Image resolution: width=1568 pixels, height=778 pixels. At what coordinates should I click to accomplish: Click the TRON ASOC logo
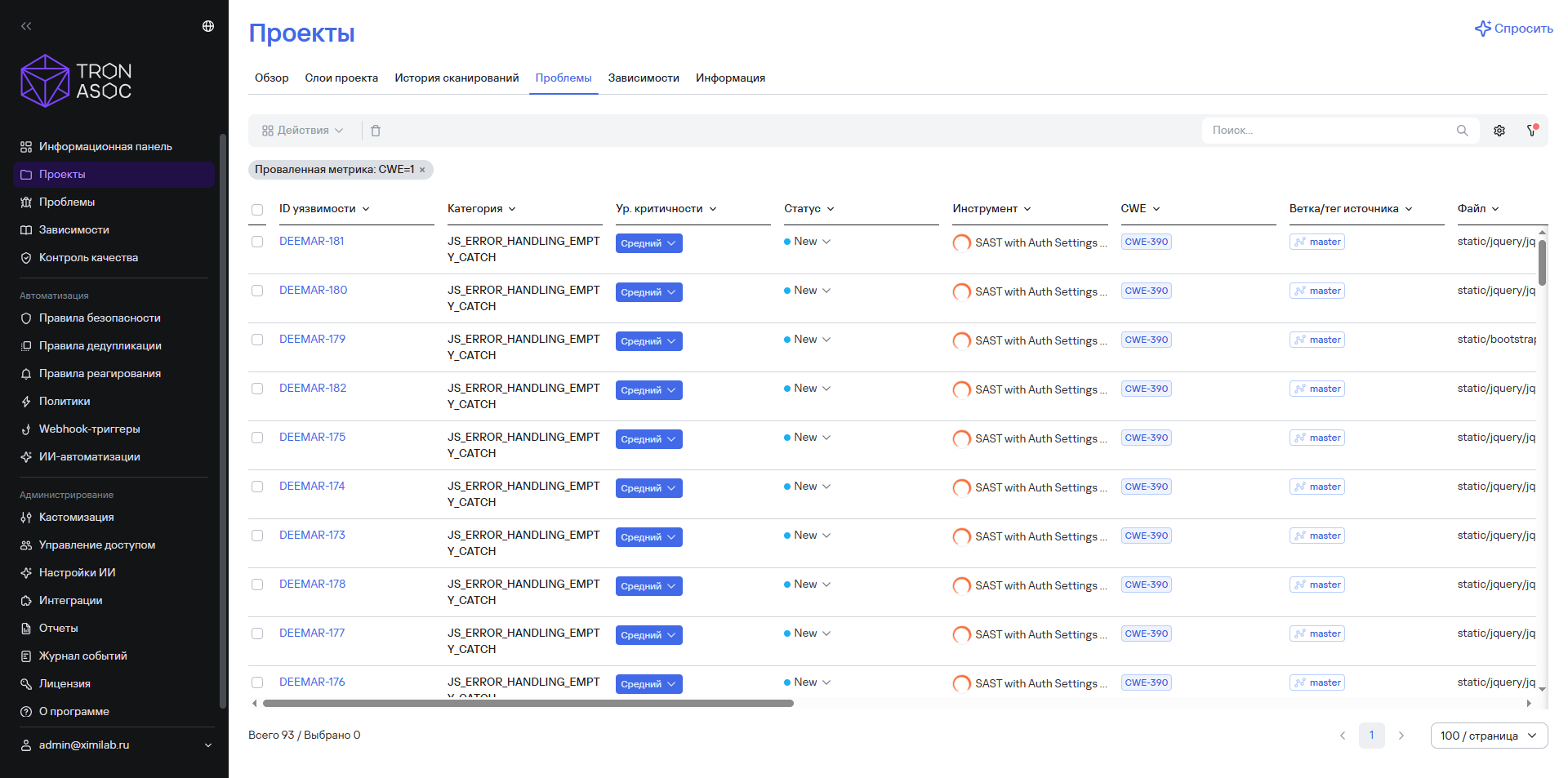[x=76, y=81]
